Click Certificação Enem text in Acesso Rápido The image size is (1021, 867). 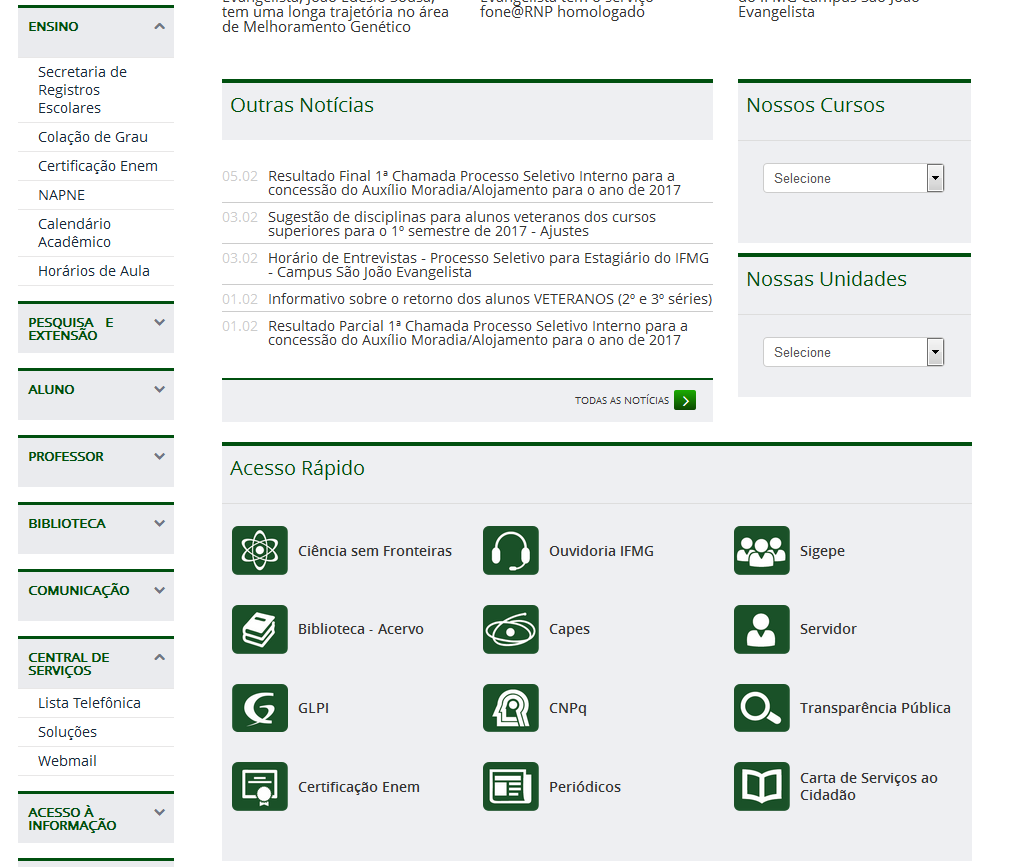pos(359,787)
